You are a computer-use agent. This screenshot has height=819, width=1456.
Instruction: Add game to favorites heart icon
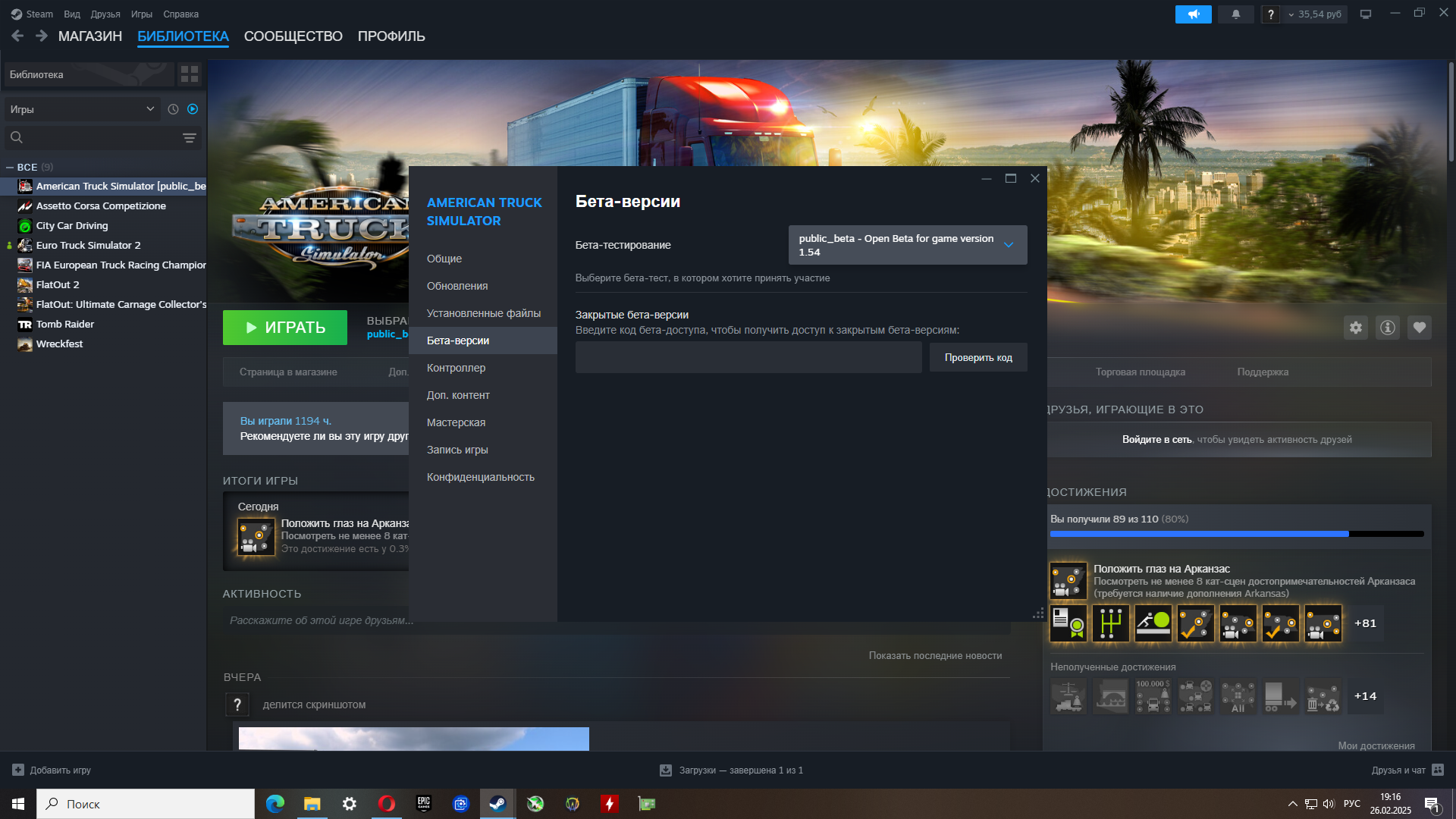[1419, 328]
